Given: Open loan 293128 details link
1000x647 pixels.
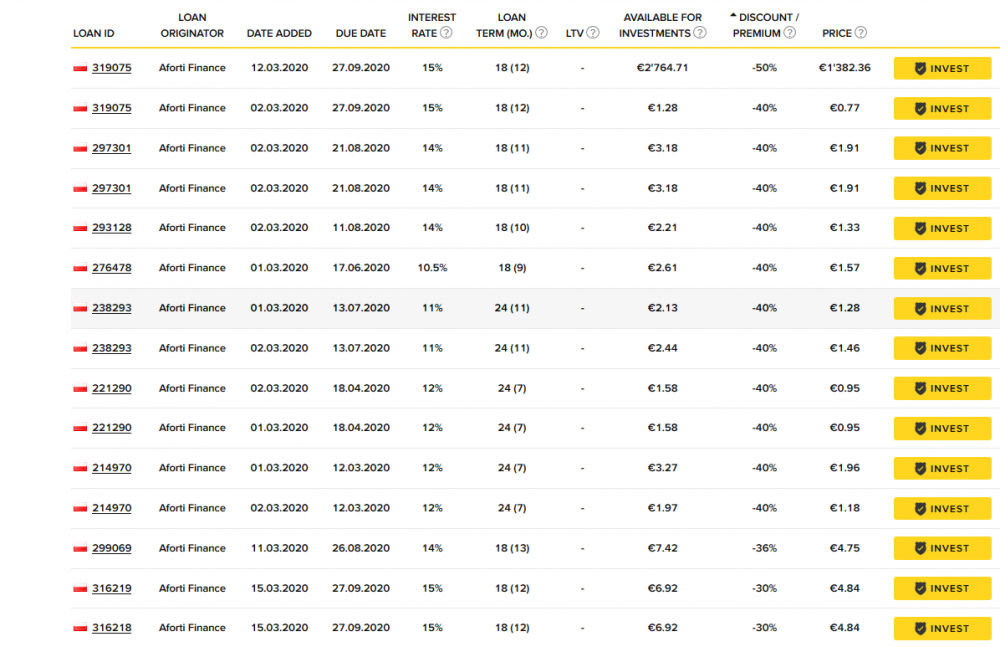Looking at the screenshot, I should tap(111, 228).
